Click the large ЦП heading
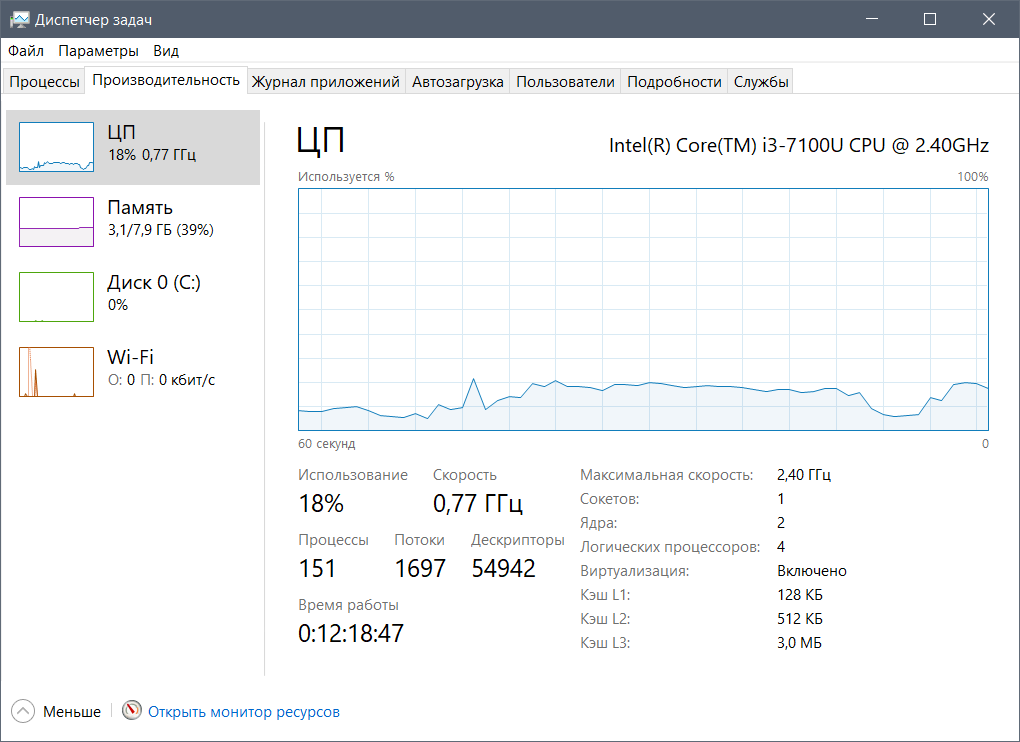 point(321,140)
